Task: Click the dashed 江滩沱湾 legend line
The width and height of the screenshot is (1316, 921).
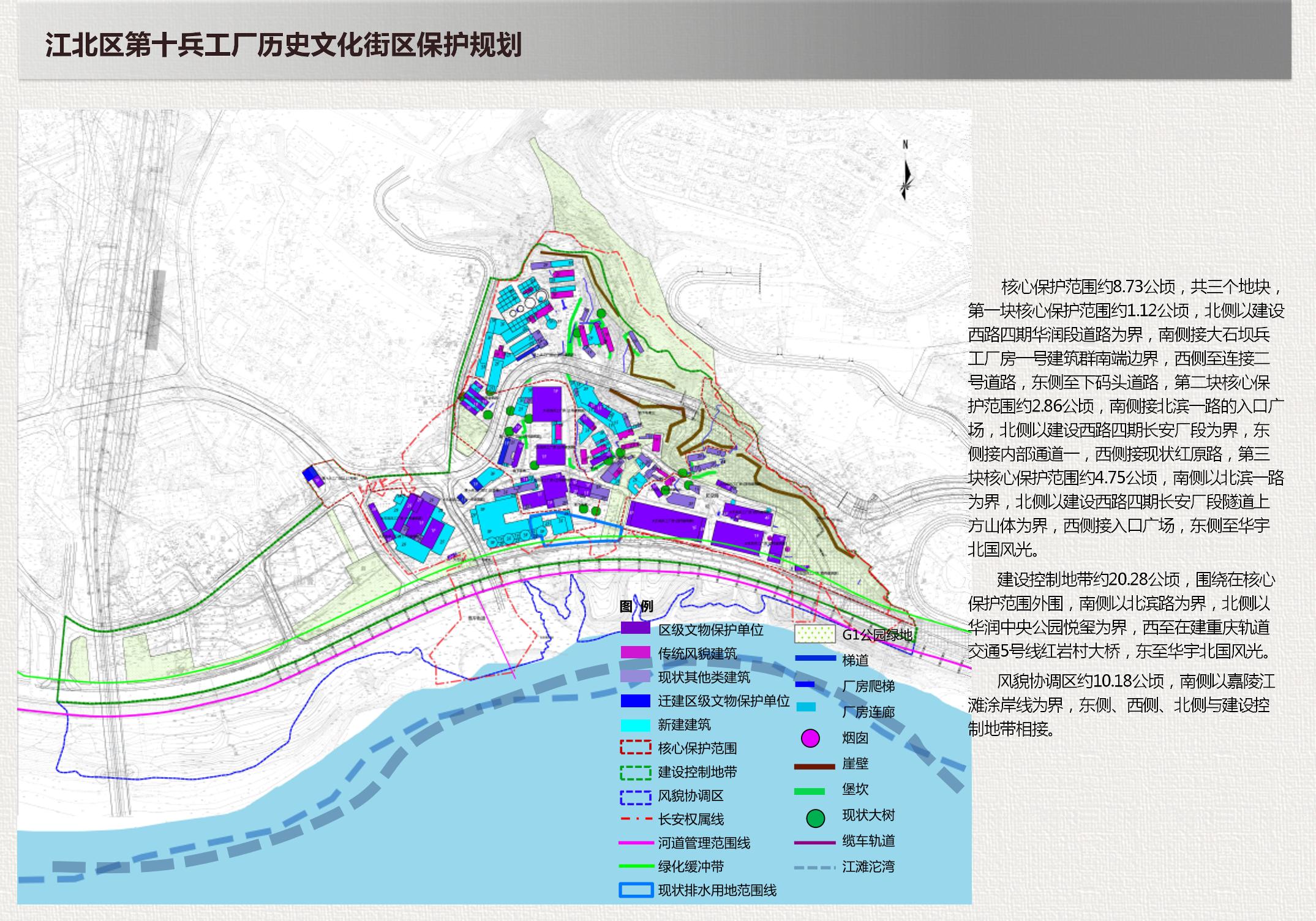Action: pyautogui.click(x=814, y=868)
